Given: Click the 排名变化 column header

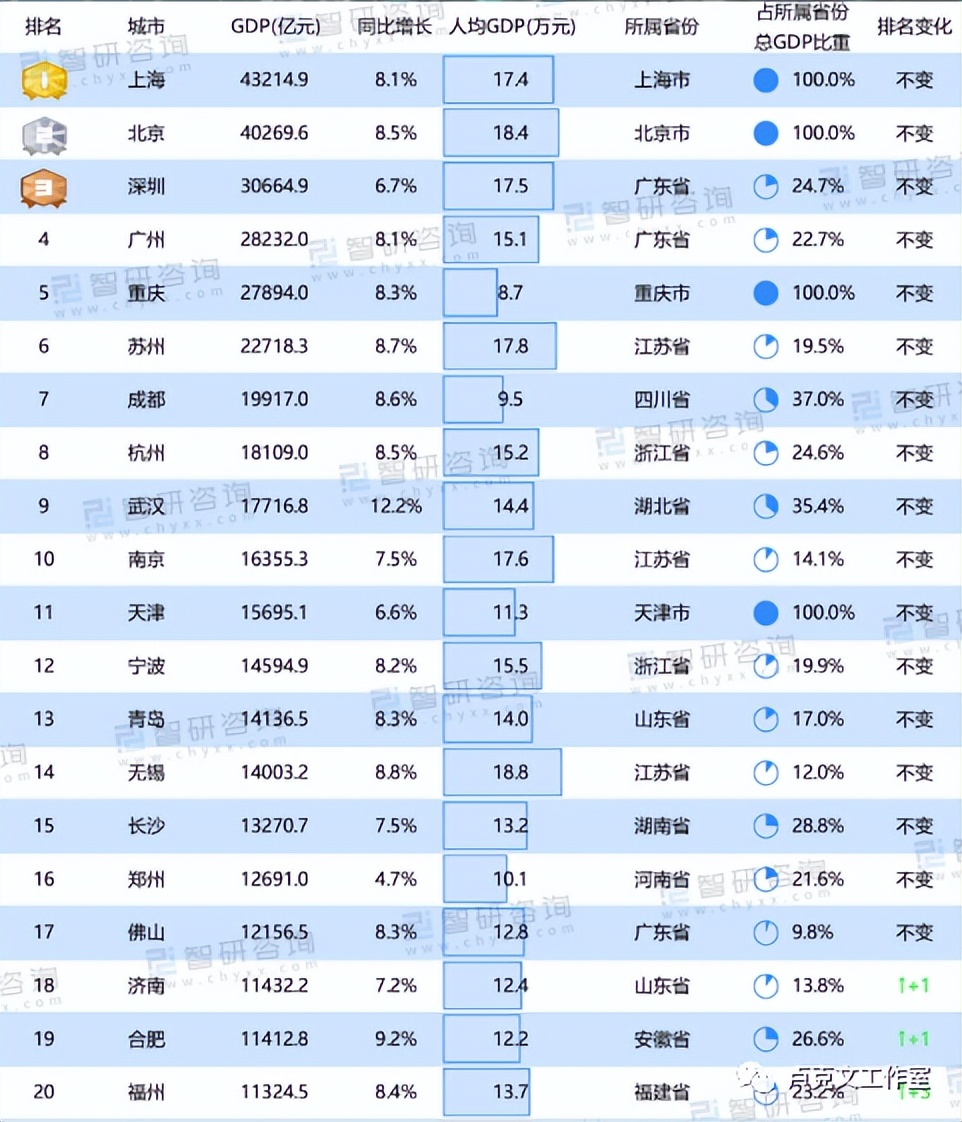Looking at the screenshot, I should click(x=915, y=27).
